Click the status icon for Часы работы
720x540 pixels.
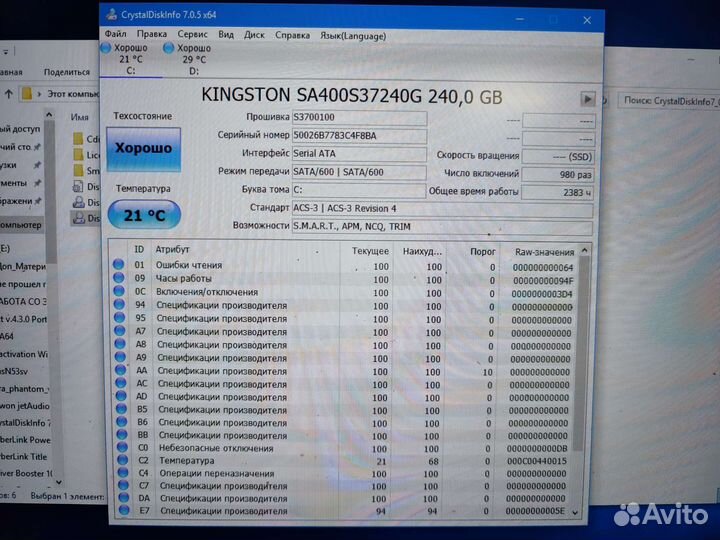coord(119,277)
